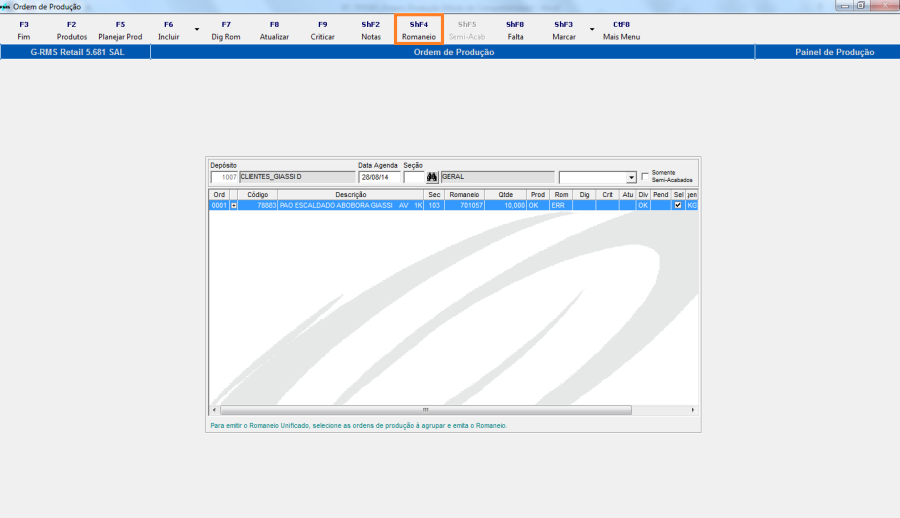This screenshot has width=900, height=518.
Task: Click the KG unit cell in row 0001
Action: 692,205
